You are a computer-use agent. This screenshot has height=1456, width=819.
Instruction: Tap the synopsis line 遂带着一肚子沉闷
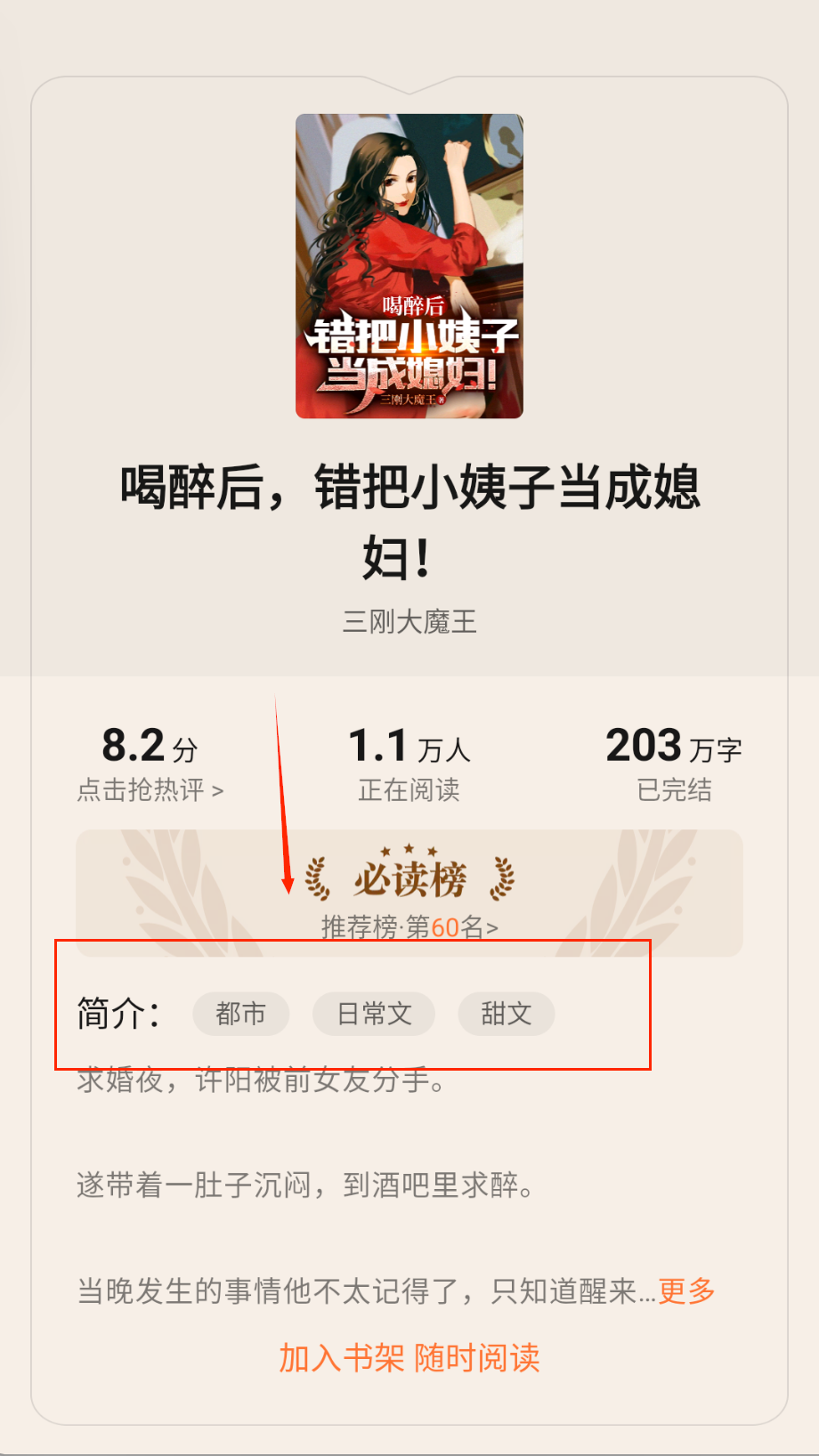[305, 1185]
